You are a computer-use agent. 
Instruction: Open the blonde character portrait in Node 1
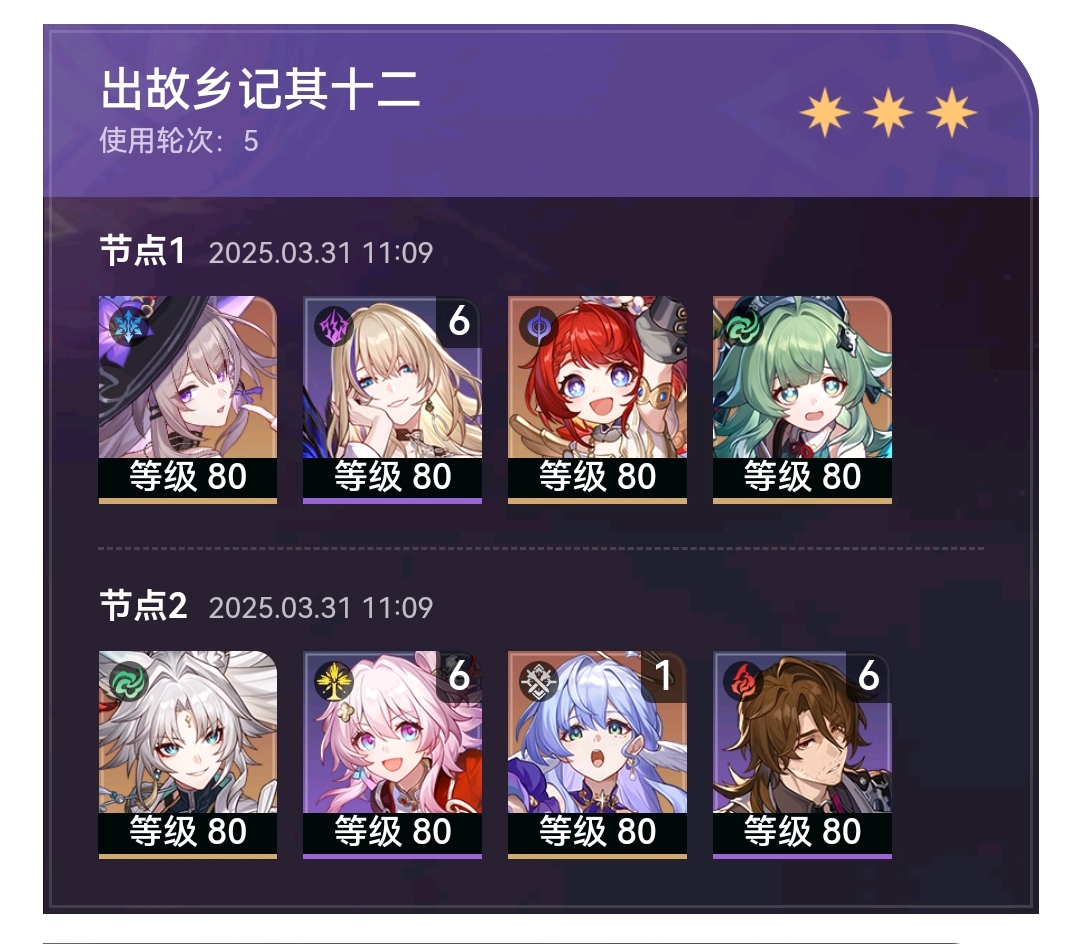pyautogui.click(x=393, y=400)
